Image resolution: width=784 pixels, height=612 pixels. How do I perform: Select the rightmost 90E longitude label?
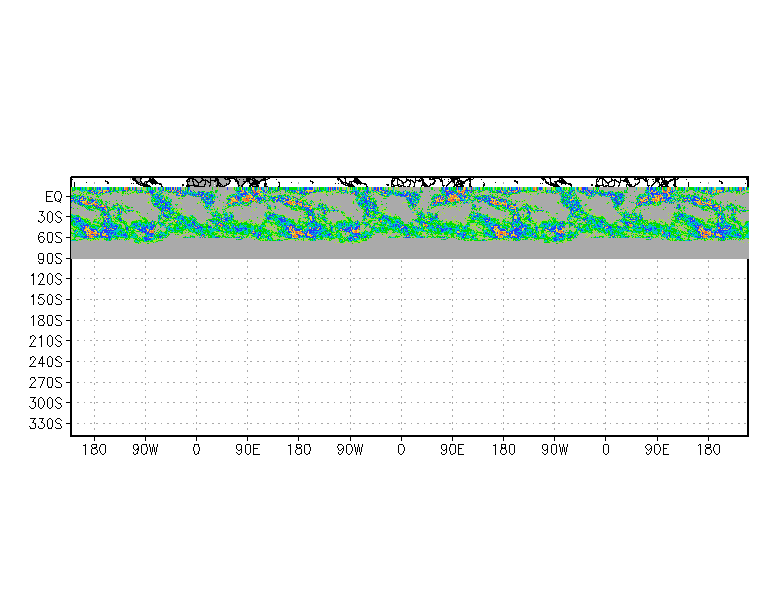[657, 450]
